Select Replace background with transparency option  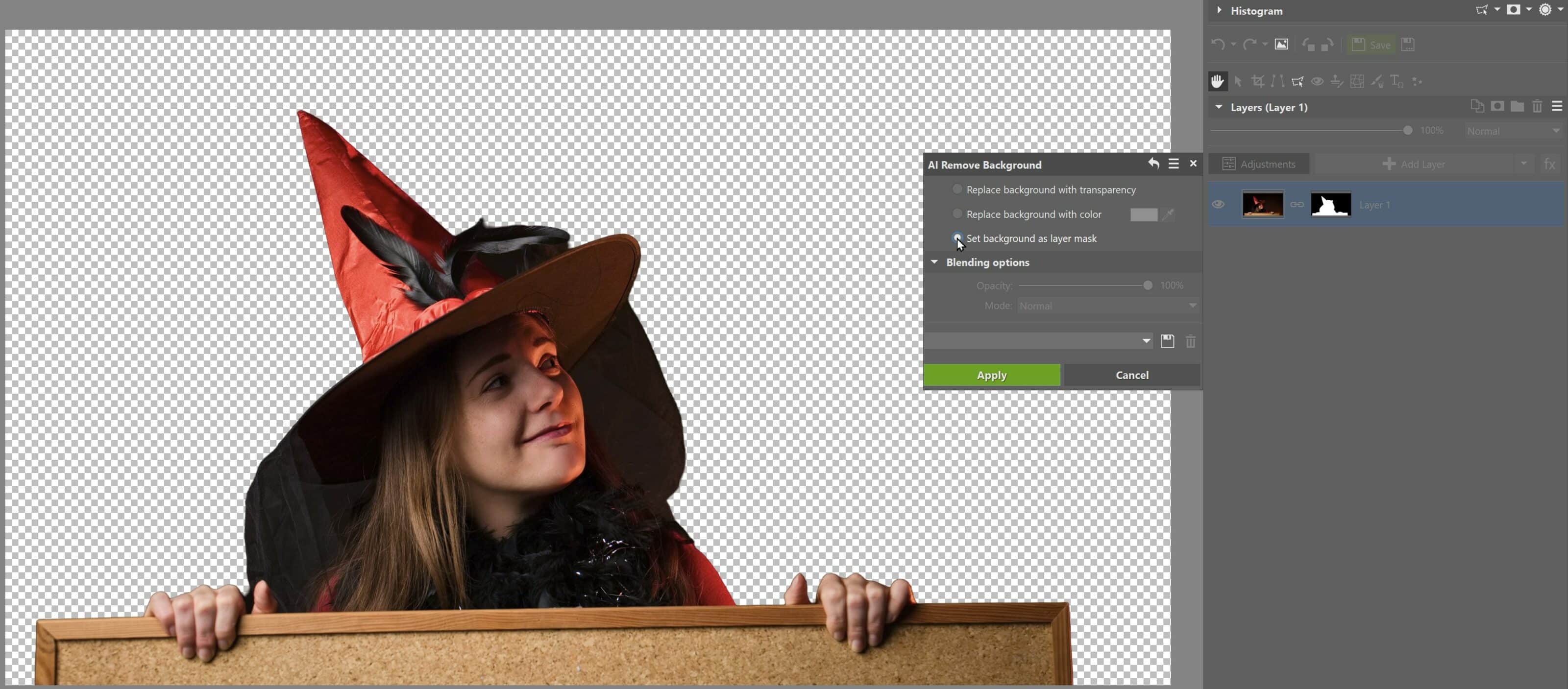[957, 190]
